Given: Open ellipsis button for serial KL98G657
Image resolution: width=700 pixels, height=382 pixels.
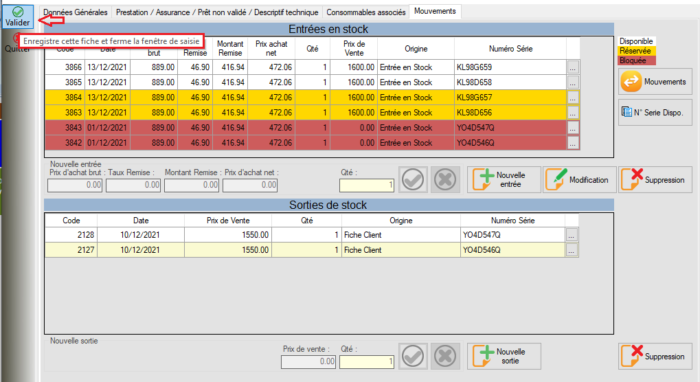Looking at the screenshot, I should tap(573, 98).
